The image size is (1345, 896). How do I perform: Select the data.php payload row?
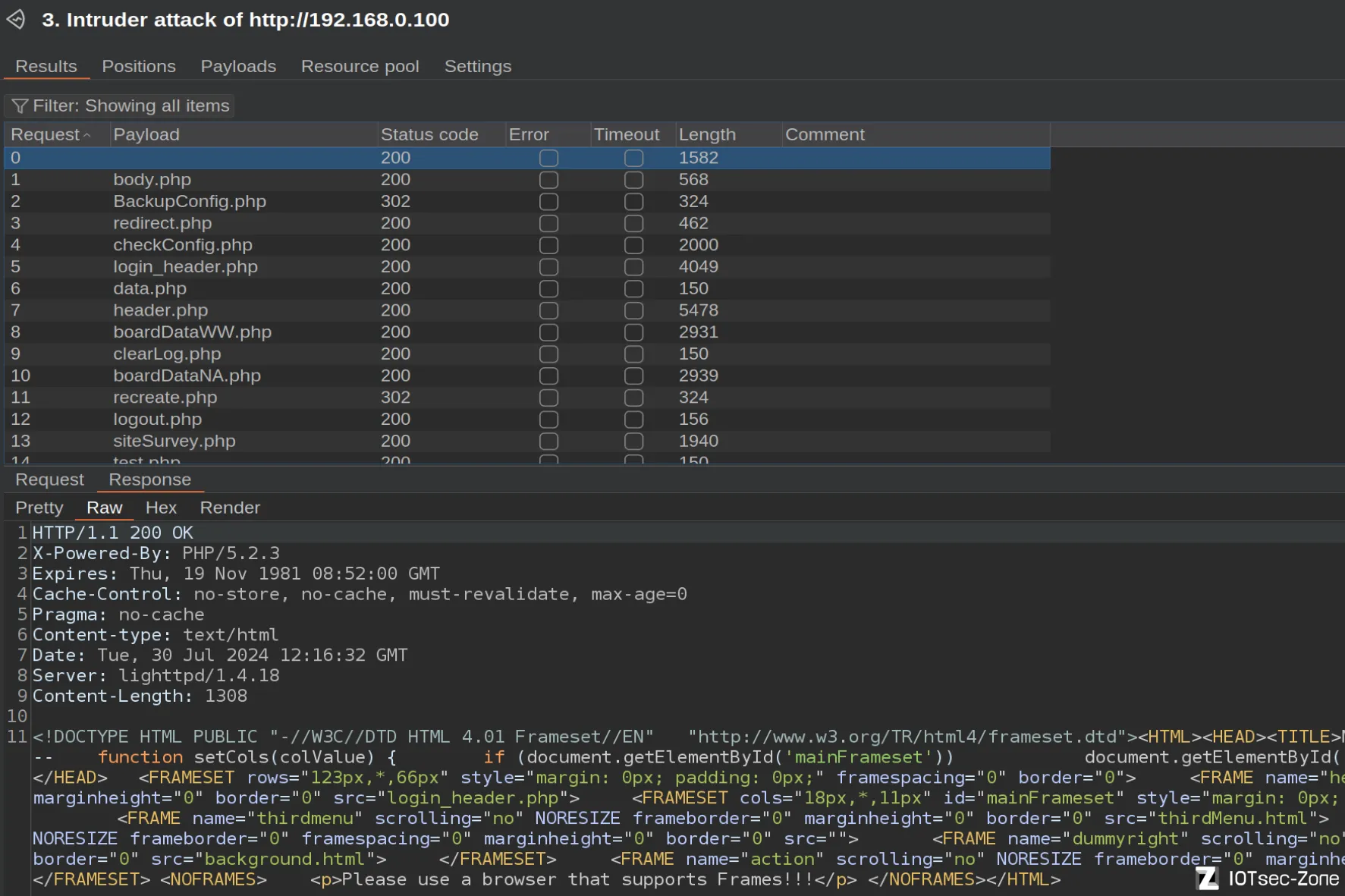click(527, 288)
